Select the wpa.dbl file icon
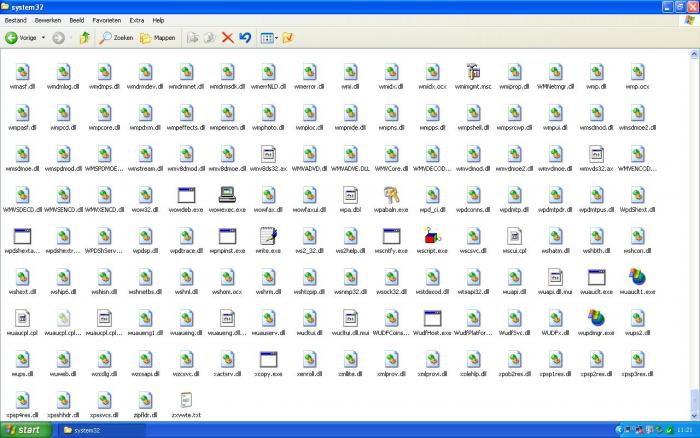Viewport: 700px width, 438px height. tap(350, 195)
